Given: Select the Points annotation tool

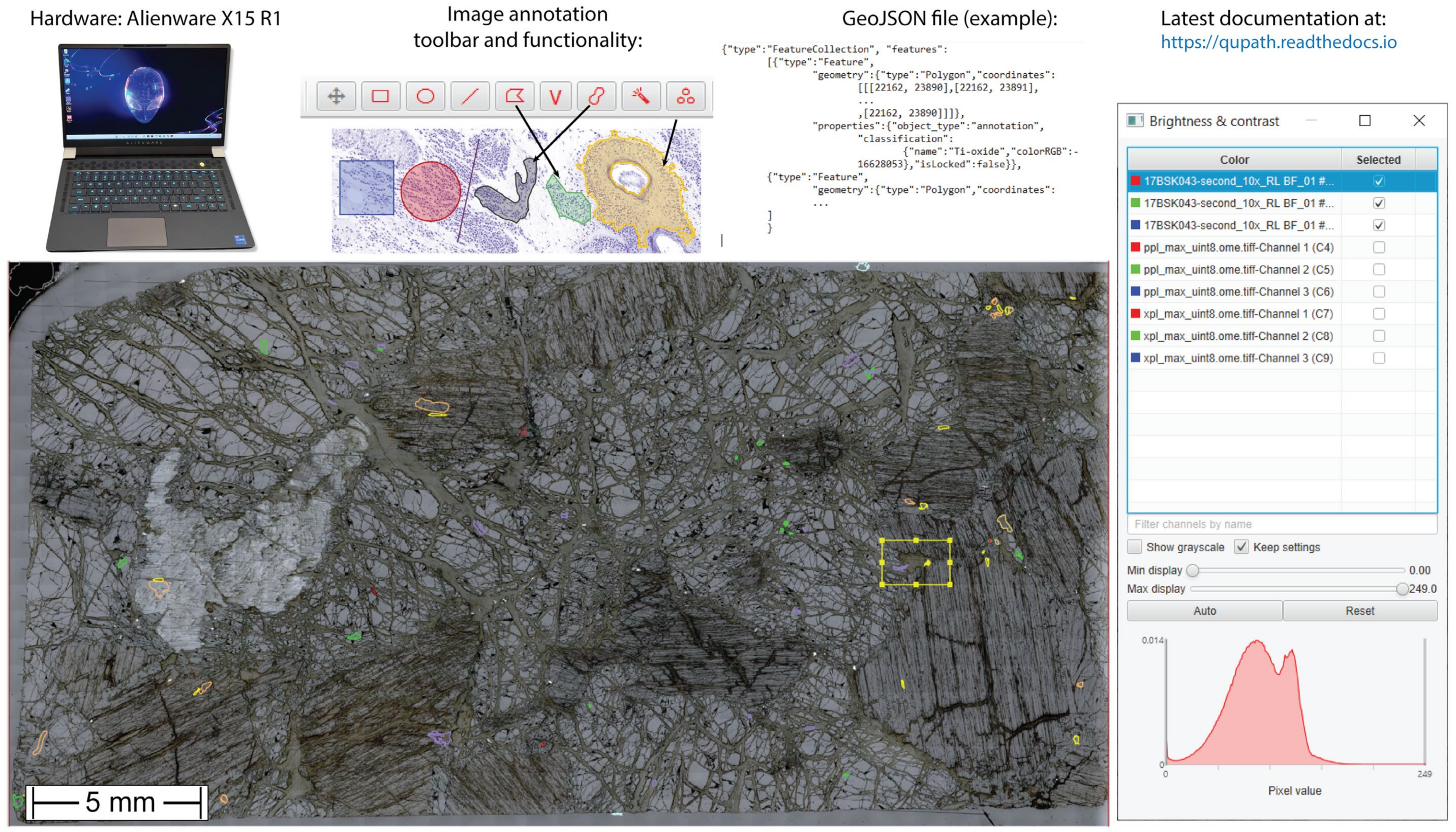Looking at the screenshot, I should pyautogui.click(x=685, y=96).
